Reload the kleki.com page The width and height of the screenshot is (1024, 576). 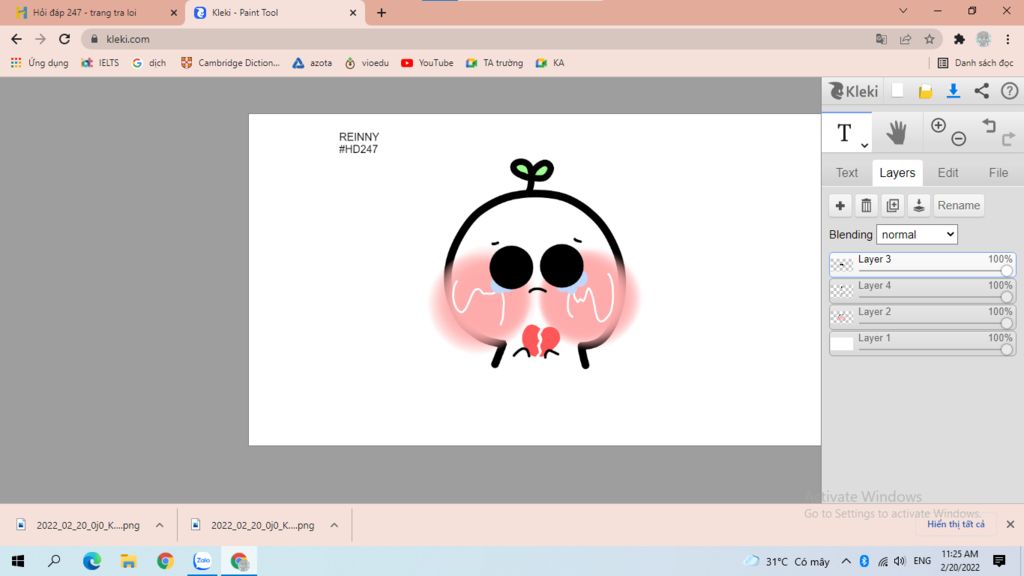[64, 39]
